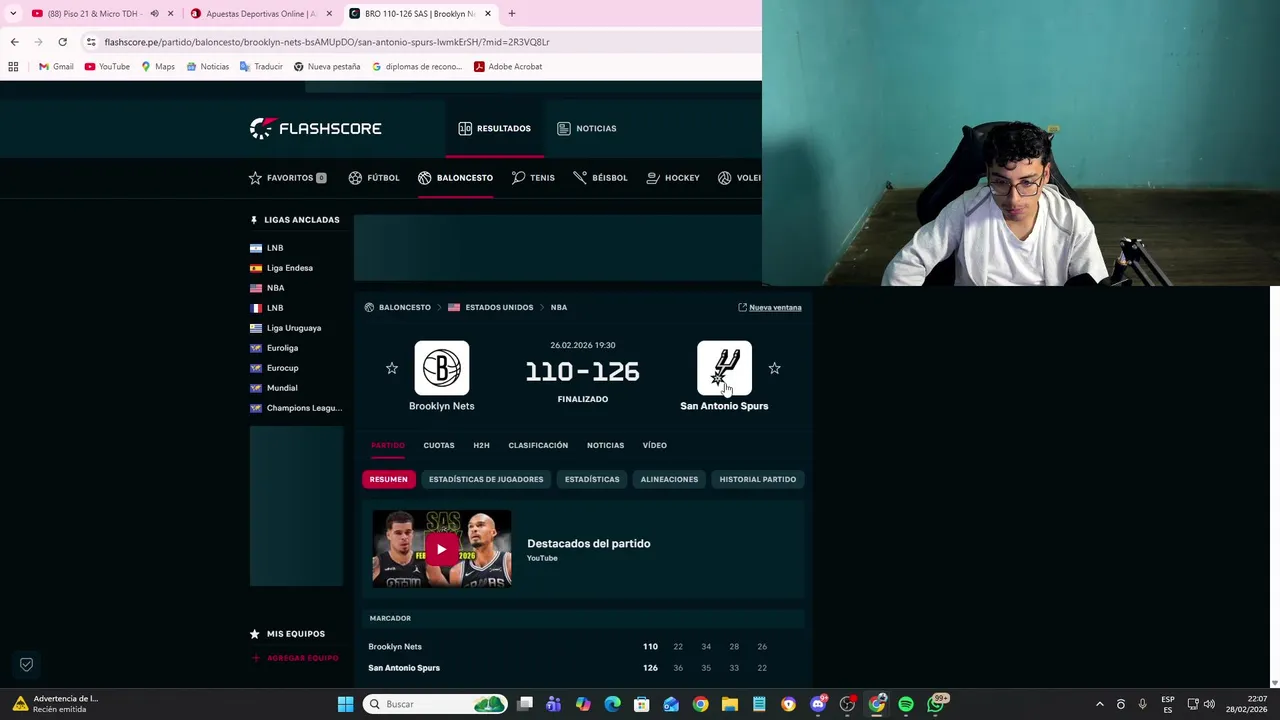Switch to H2H tab

(481, 445)
